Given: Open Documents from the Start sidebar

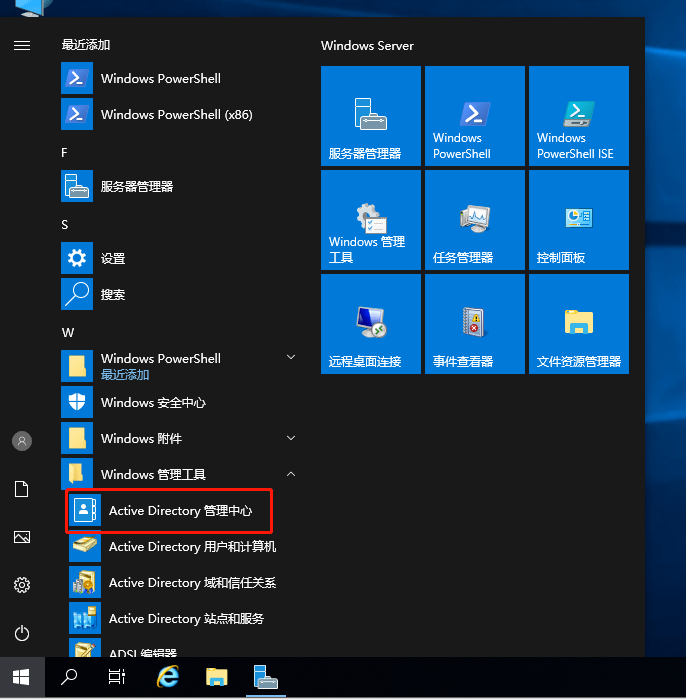Looking at the screenshot, I should [22, 489].
